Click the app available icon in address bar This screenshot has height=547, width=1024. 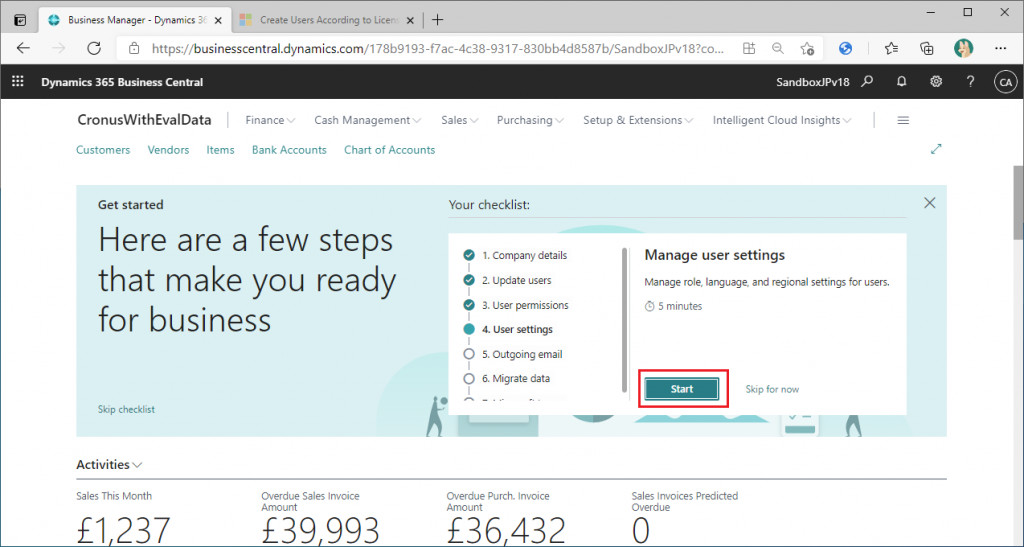pyautogui.click(x=749, y=48)
